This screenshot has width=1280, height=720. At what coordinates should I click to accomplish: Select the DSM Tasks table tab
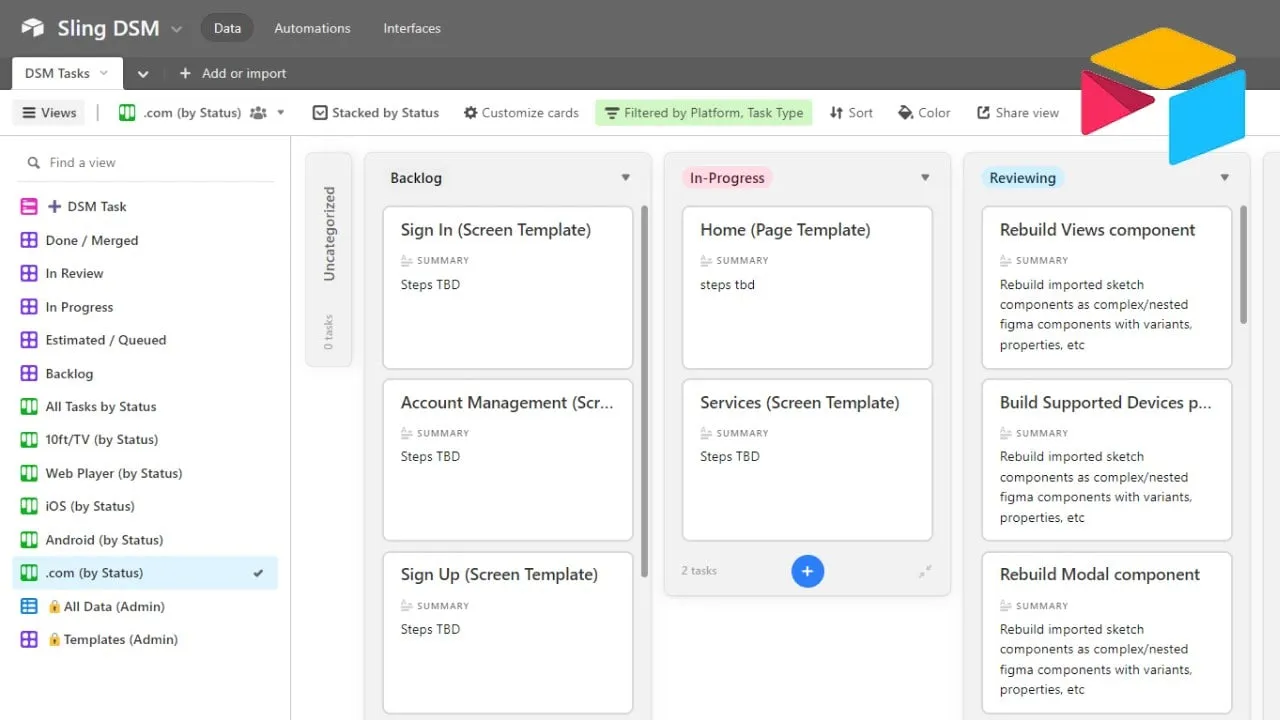67,73
